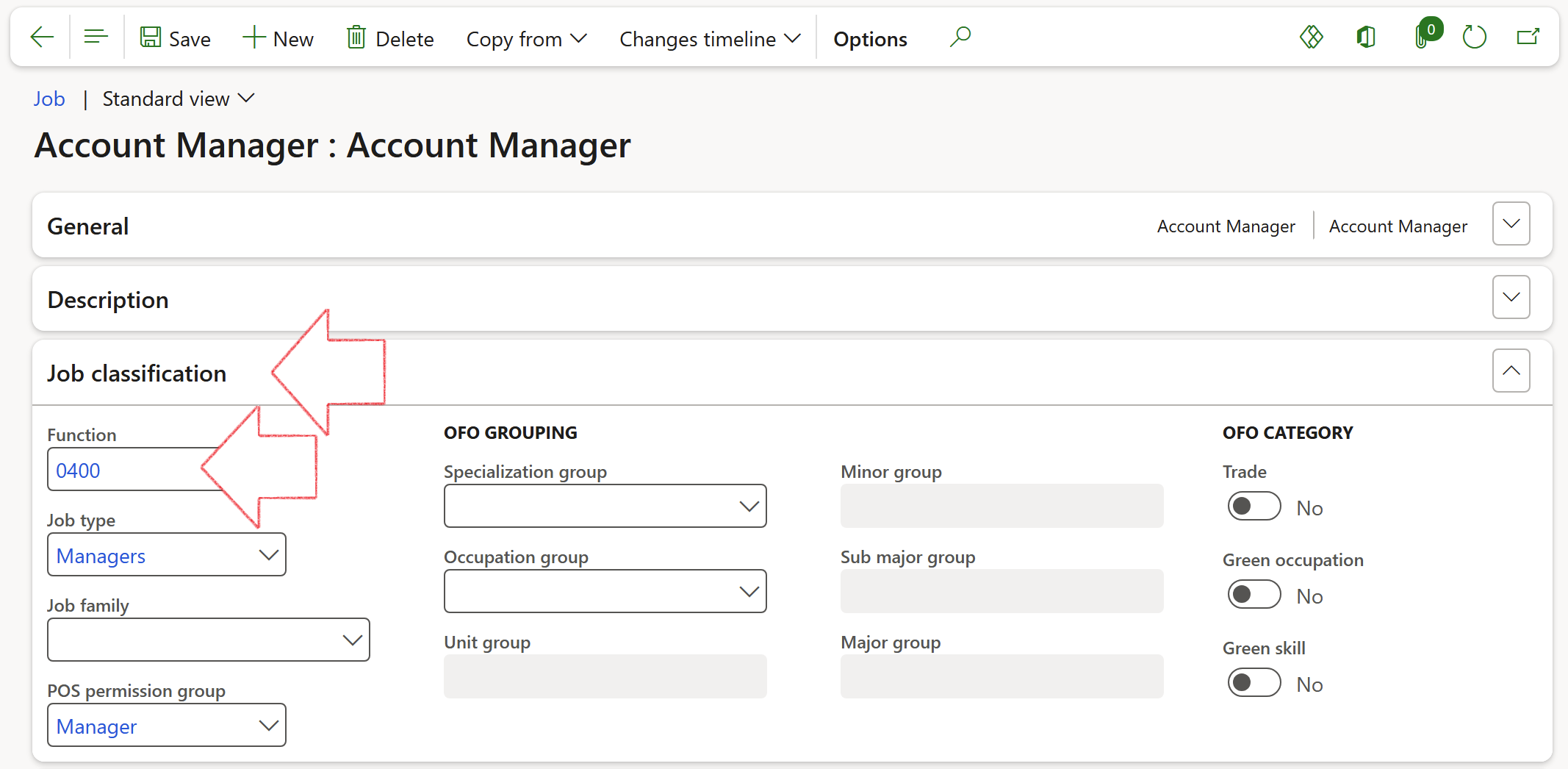Open the Copy from menu
The width and height of the screenshot is (1568, 769).
[526, 39]
